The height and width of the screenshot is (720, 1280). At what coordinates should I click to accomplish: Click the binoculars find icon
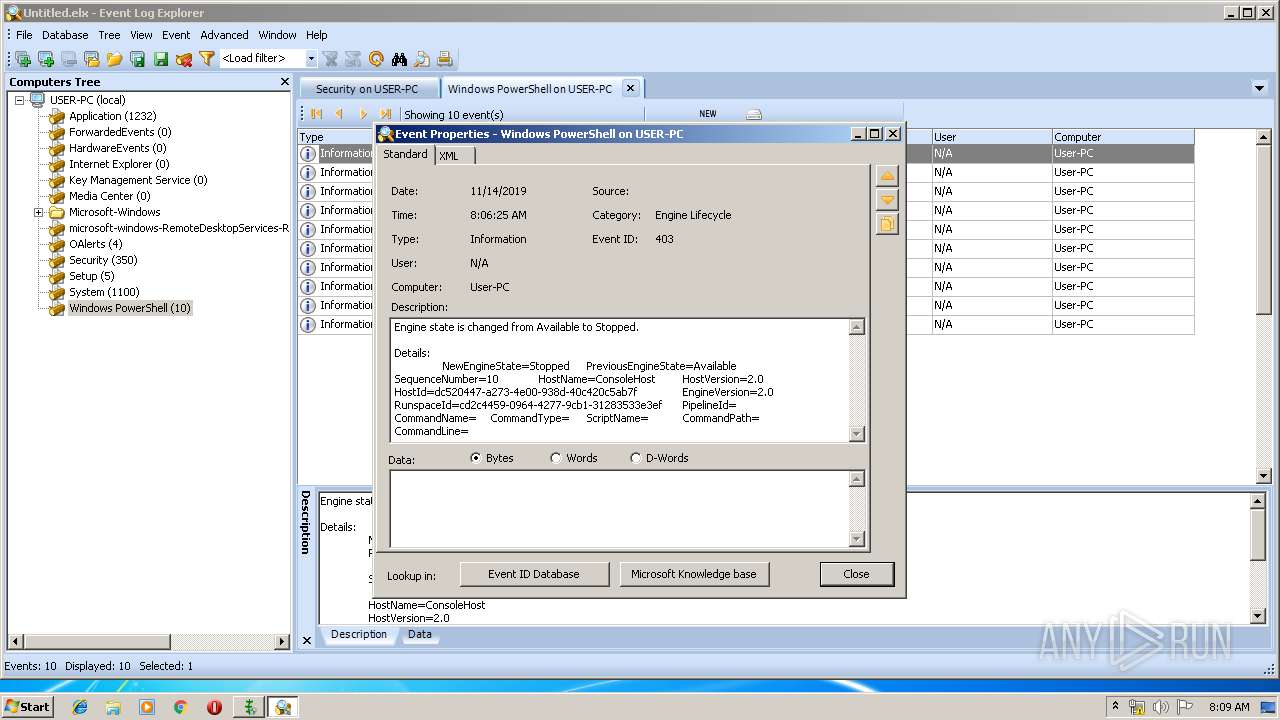(399, 59)
